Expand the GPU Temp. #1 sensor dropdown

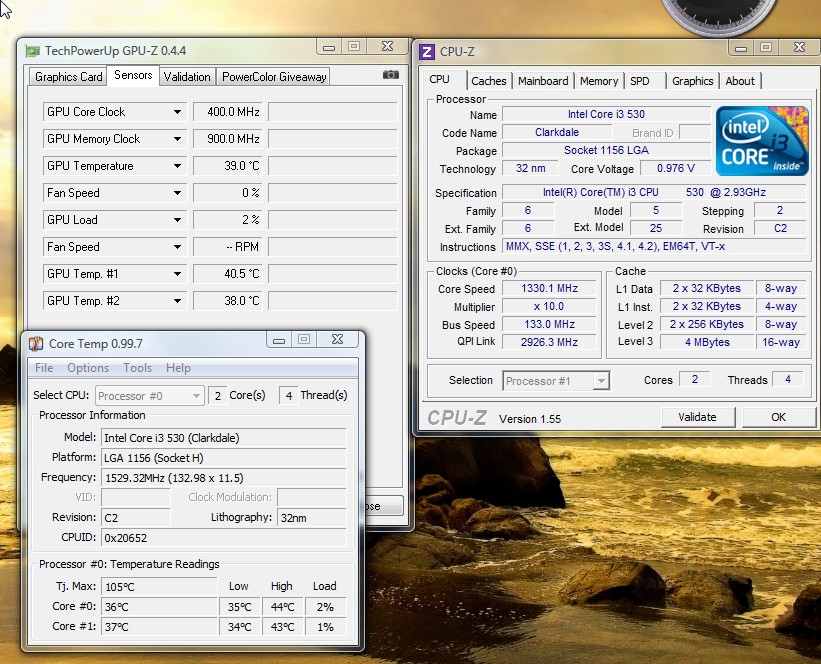tap(177, 274)
